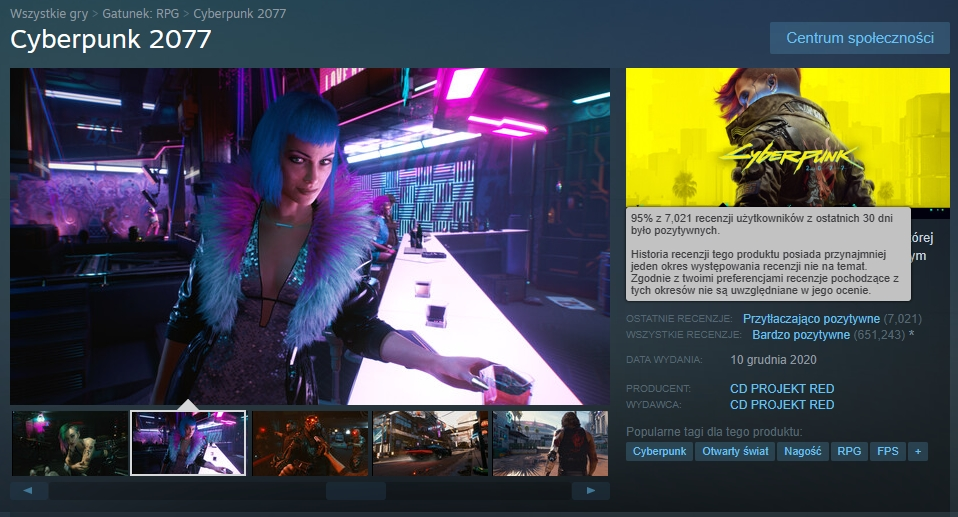Select the fifth thumbnail on the right

pos(550,443)
